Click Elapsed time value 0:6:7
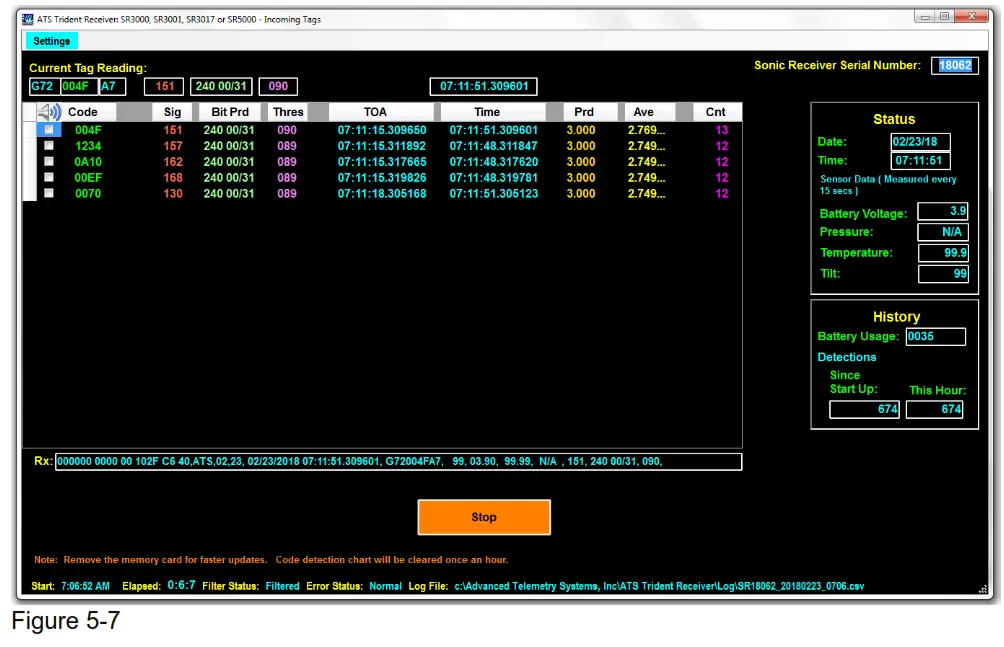The image size is (1004, 647). pyautogui.click(x=181, y=586)
